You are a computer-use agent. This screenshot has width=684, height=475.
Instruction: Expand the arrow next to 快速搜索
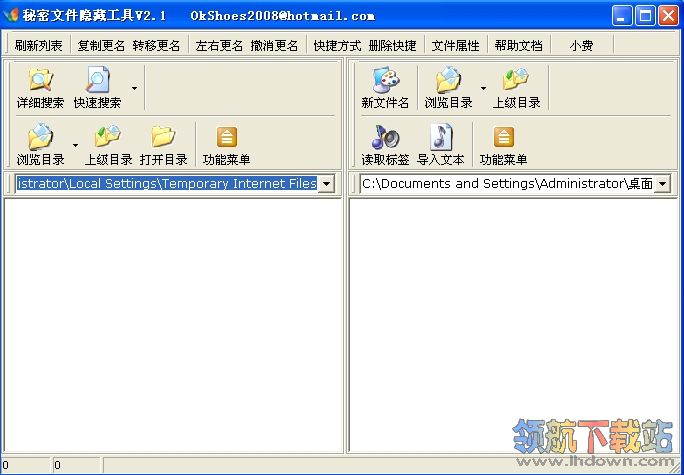tap(134, 88)
